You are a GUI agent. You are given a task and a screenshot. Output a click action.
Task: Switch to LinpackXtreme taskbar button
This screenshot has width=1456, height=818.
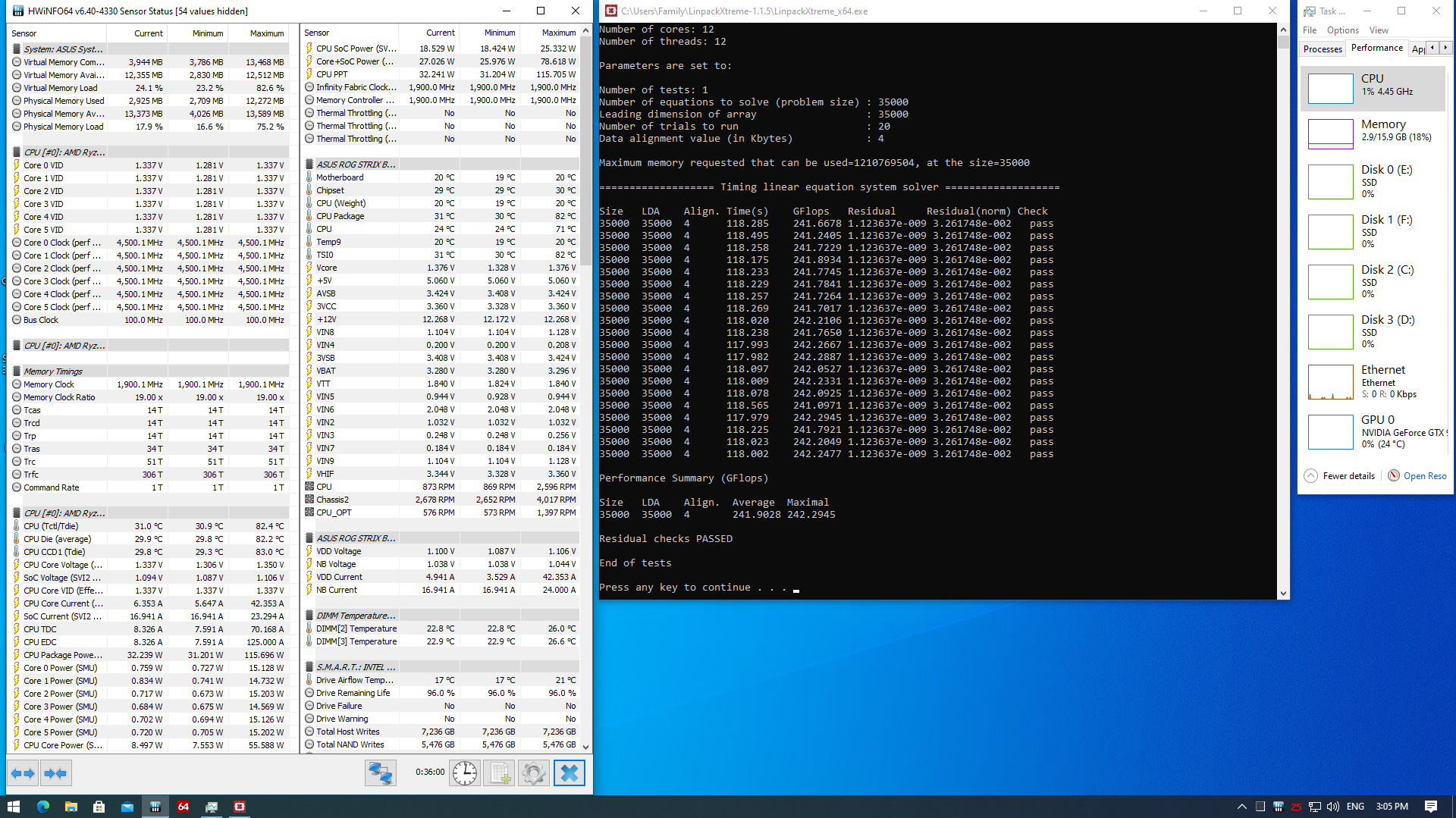pyautogui.click(x=239, y=807)
